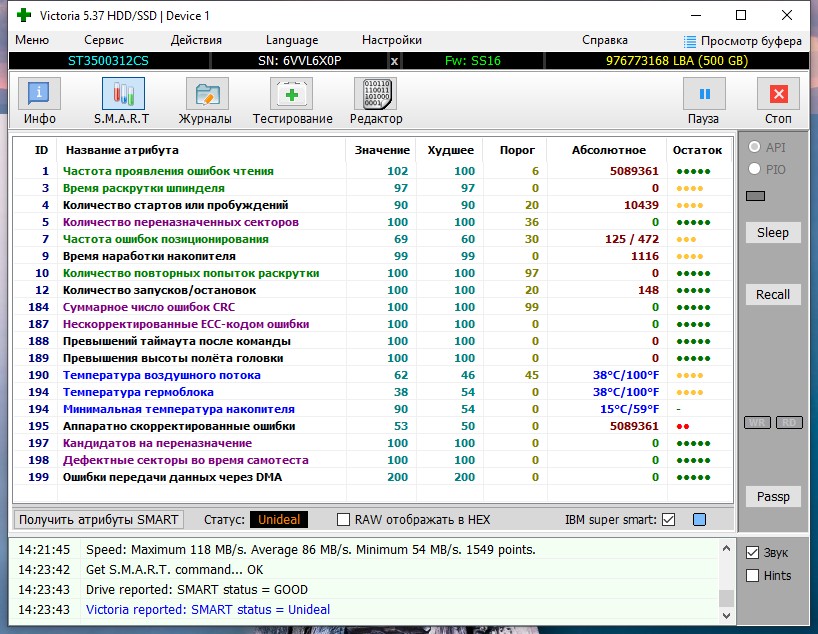Open the Справка help menu
This screenshot has width=818, height=634.
[x=605, y=40]
